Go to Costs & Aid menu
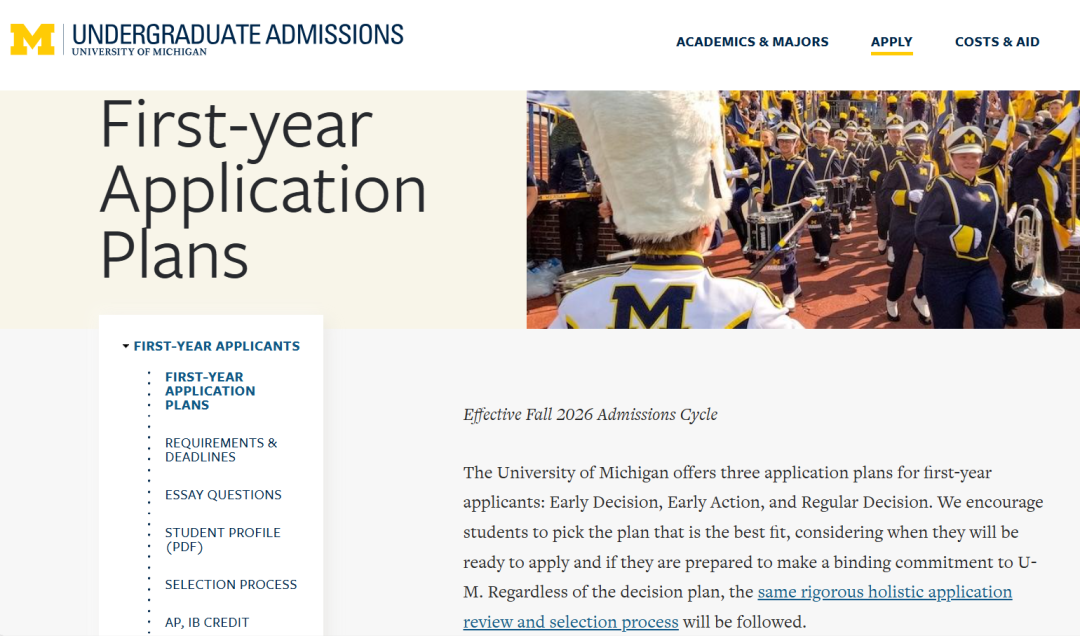The image size is (1080, 636). [997, 42]
